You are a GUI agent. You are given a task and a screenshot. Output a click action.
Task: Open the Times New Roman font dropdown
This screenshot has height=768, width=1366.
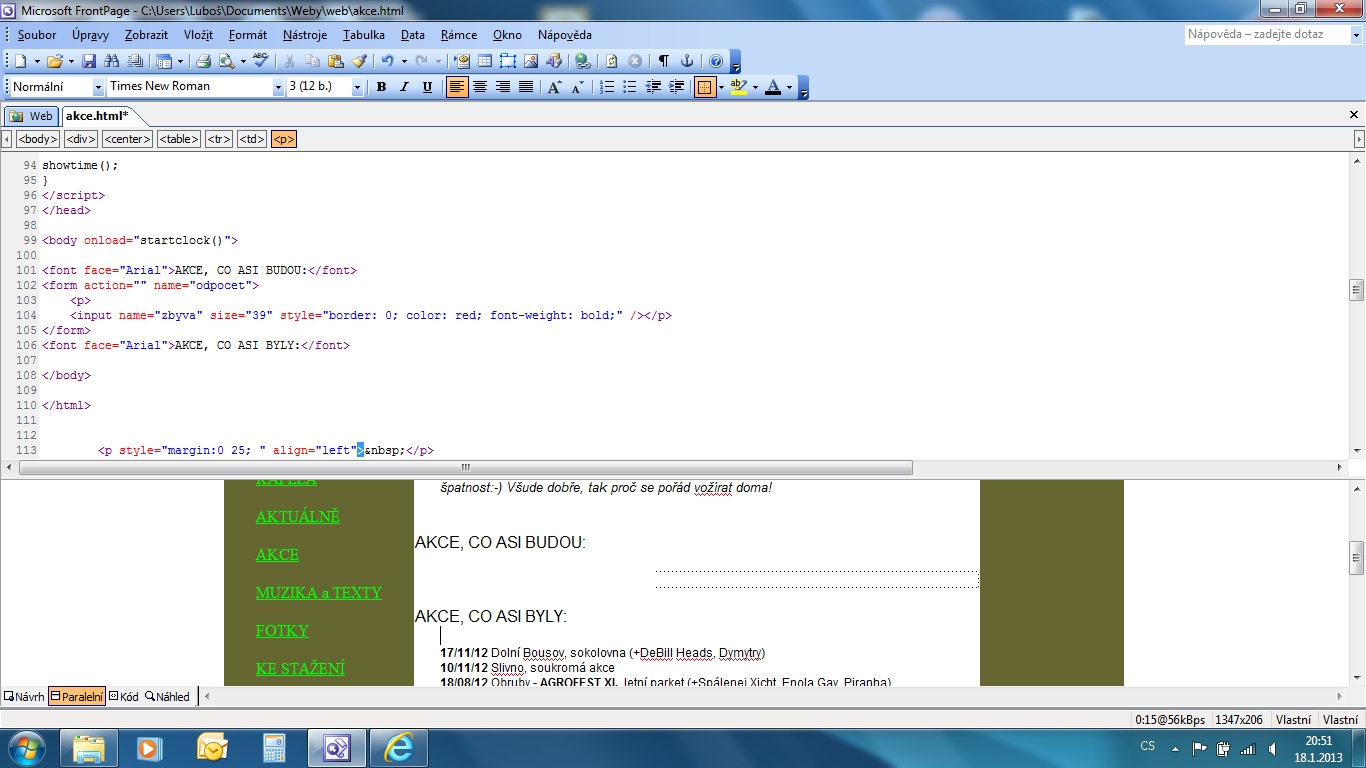[x=278, y=87]
